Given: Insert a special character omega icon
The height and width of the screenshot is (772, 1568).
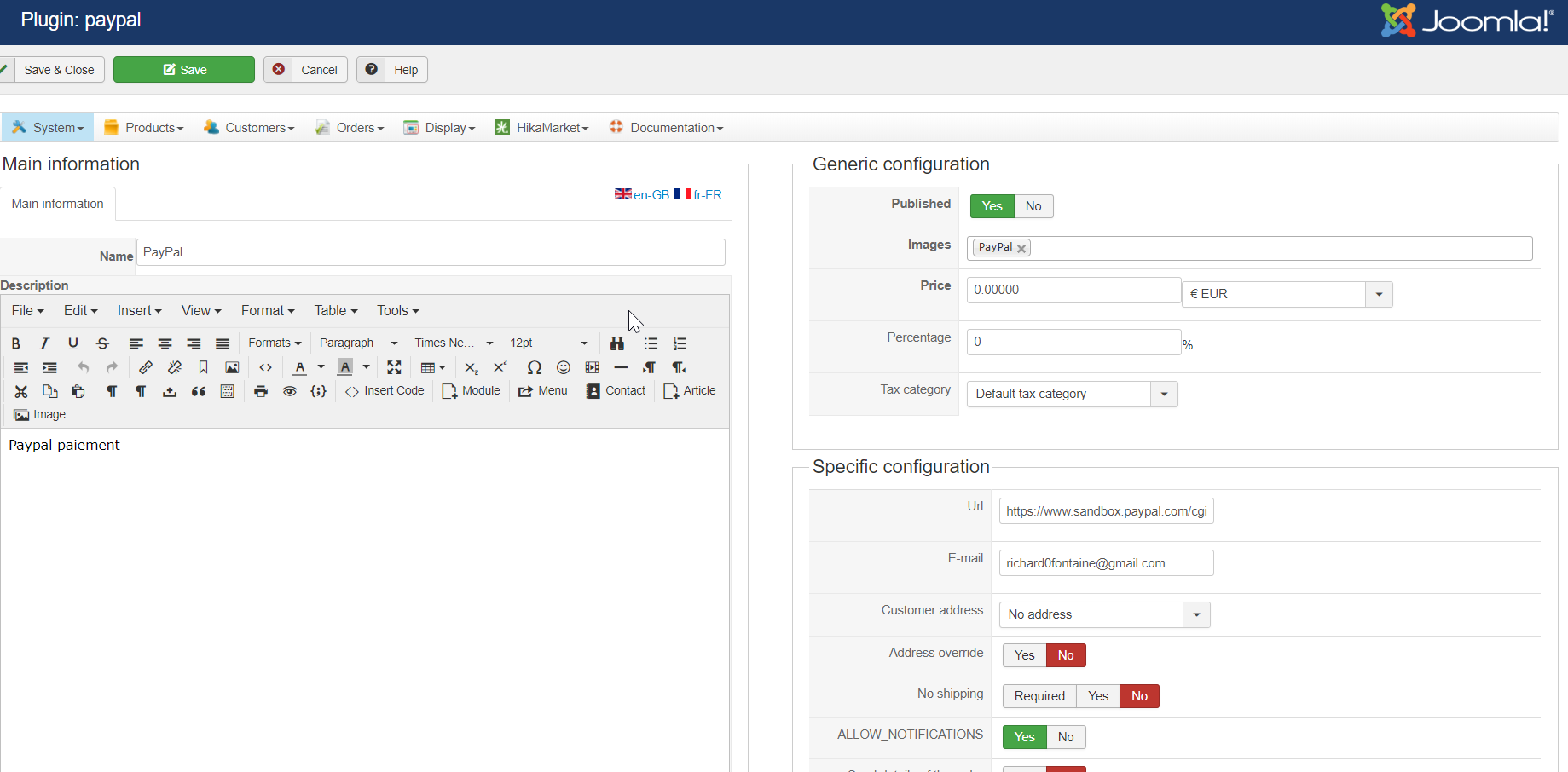Looking at the screenshot, I should click(535, 367).
